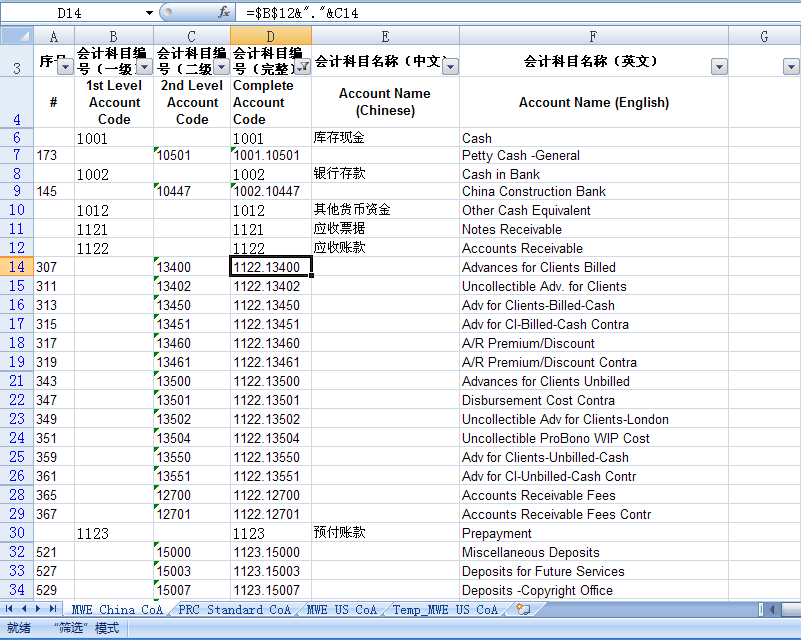Image resolution: width=801 pixels, height=640 pixels.
Task: Open filter dropdown for column A header
Action: pos(65,67)
